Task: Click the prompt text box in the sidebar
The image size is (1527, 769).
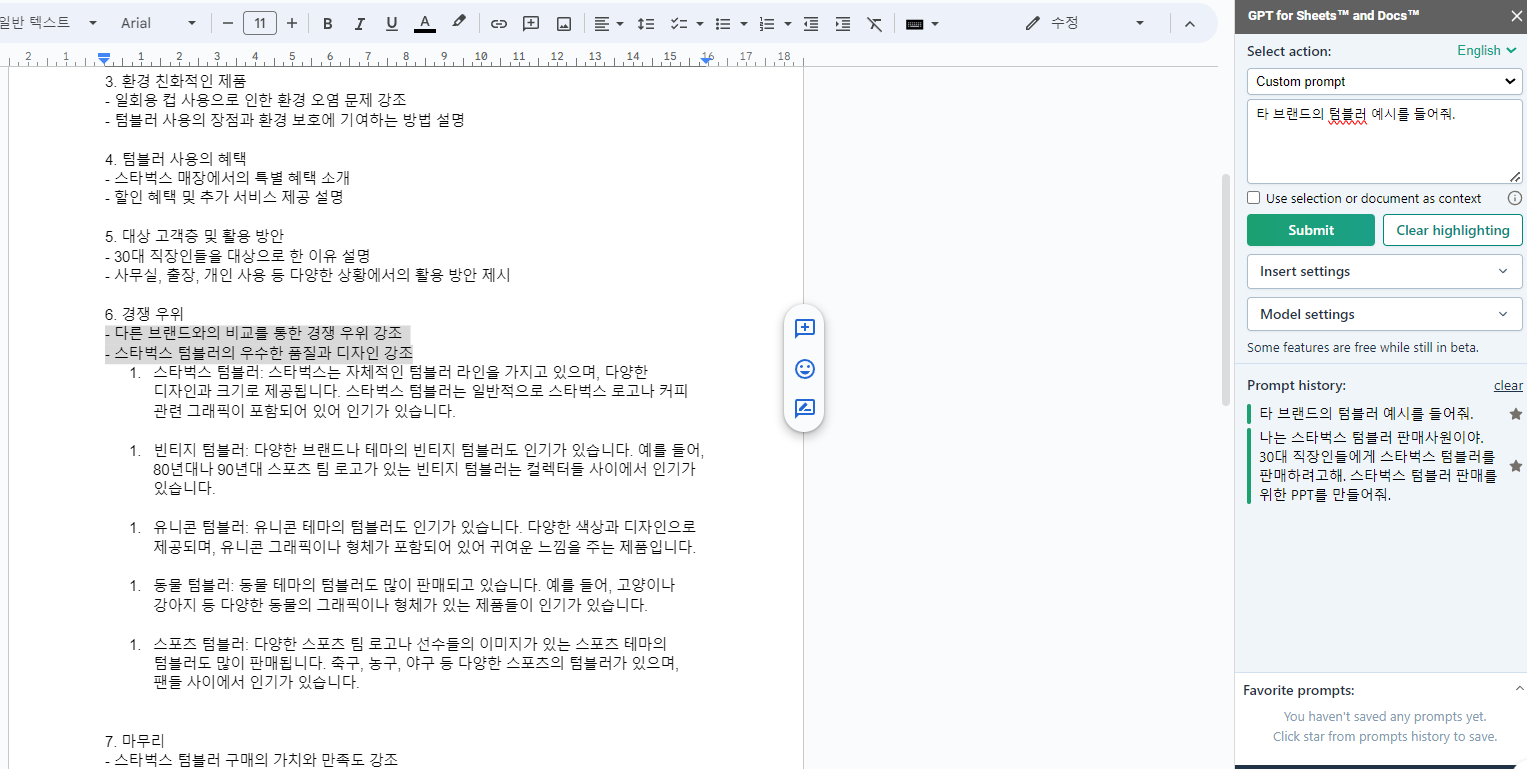Action: click(x=1385, y=140)
